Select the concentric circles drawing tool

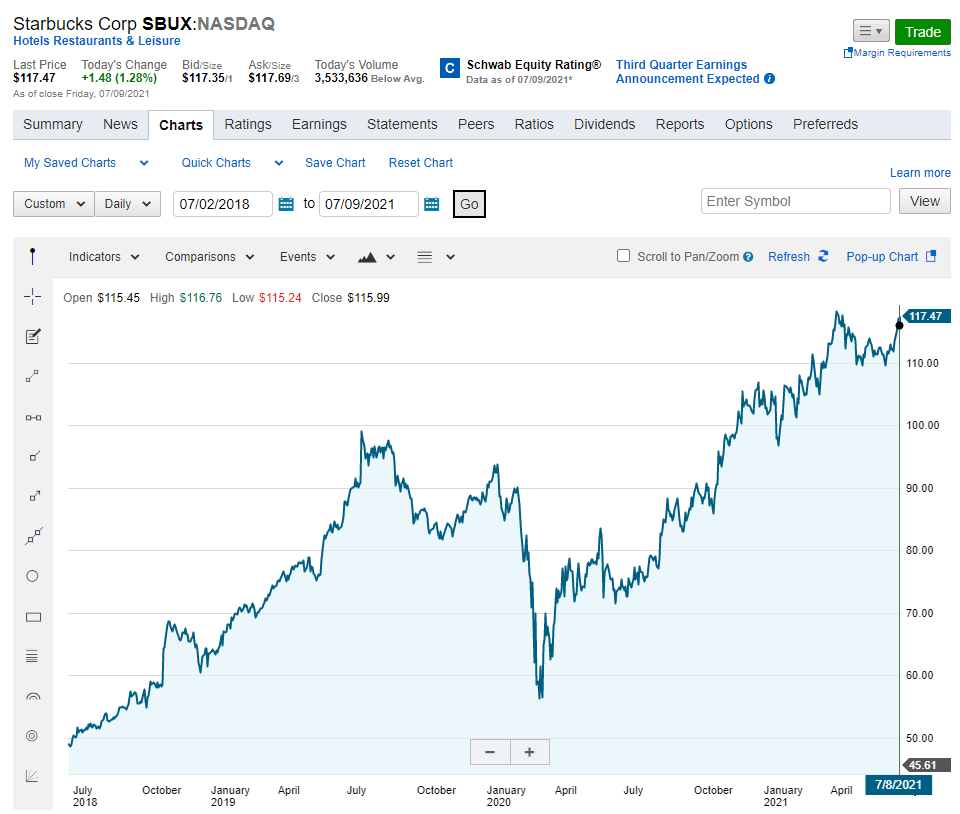click(32, 736)
